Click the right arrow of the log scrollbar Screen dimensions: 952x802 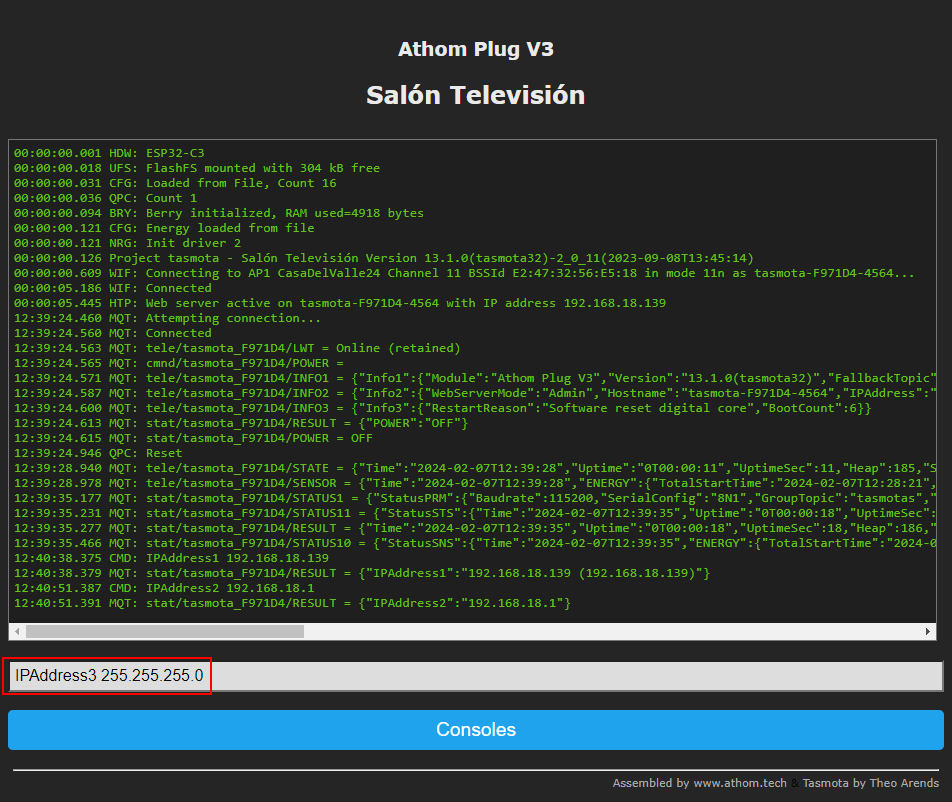pyautogui.click(x=927, y=632)
